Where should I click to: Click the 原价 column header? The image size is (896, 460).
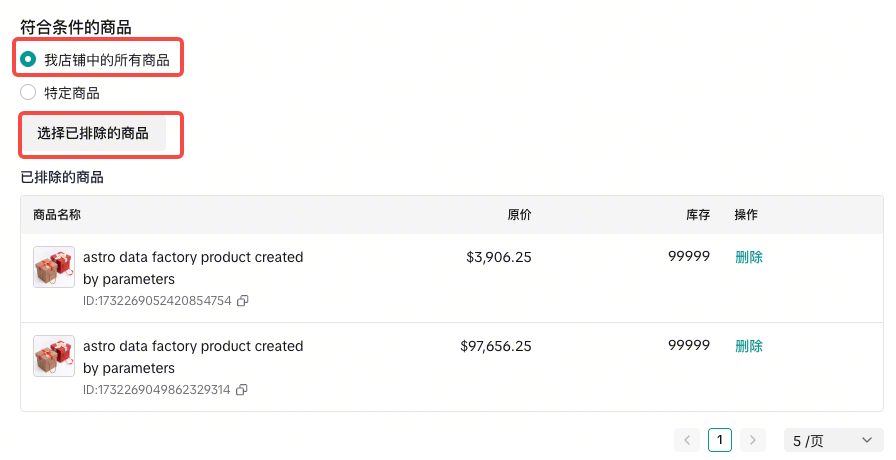point(519,215)
